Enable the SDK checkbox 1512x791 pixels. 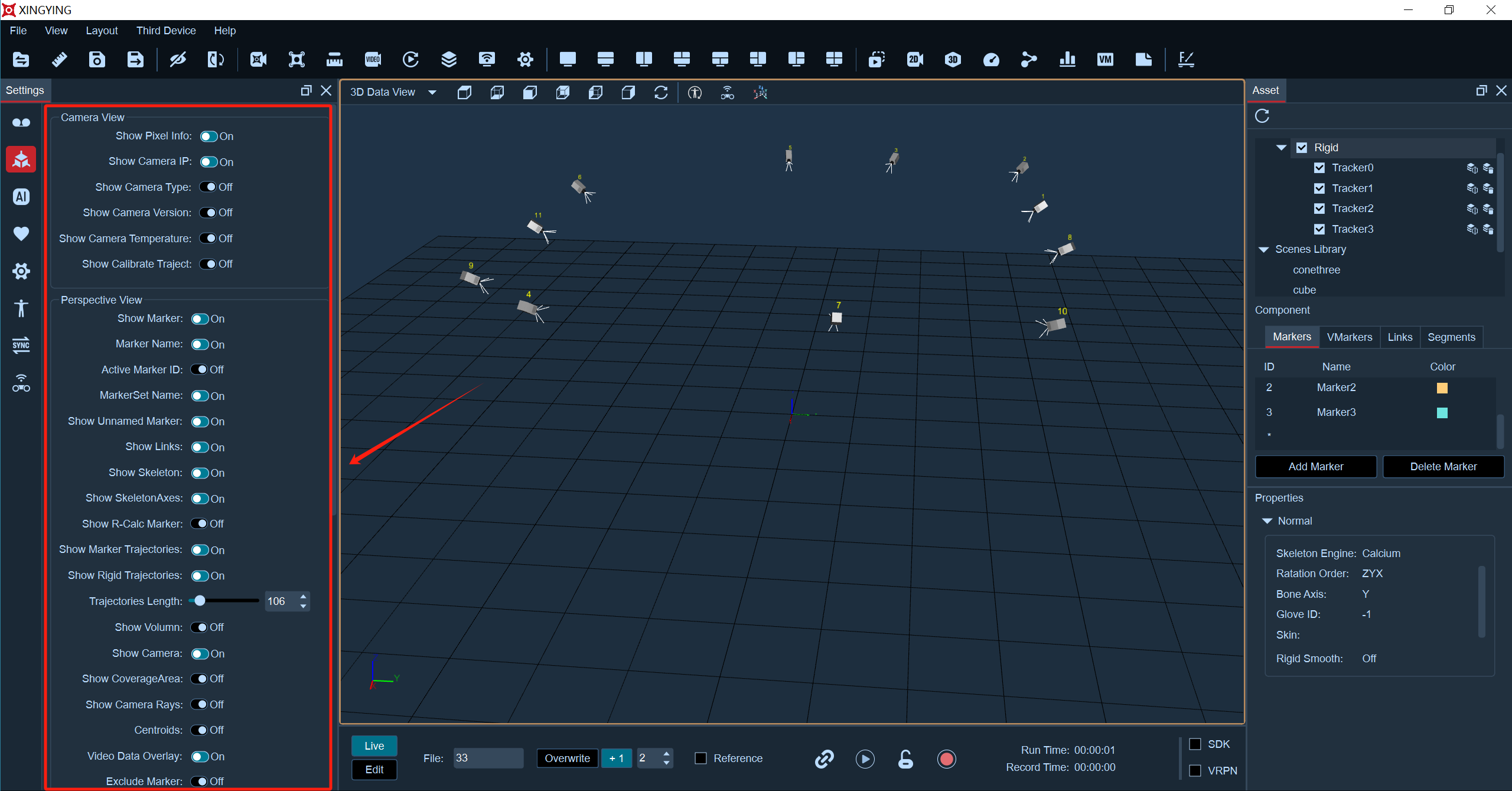(x=1195, y=744)
